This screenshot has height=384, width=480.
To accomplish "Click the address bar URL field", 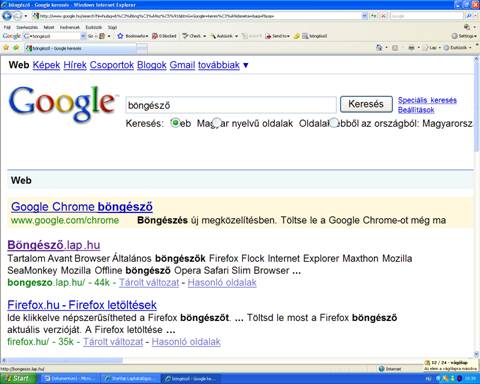I will pos(197,16).
